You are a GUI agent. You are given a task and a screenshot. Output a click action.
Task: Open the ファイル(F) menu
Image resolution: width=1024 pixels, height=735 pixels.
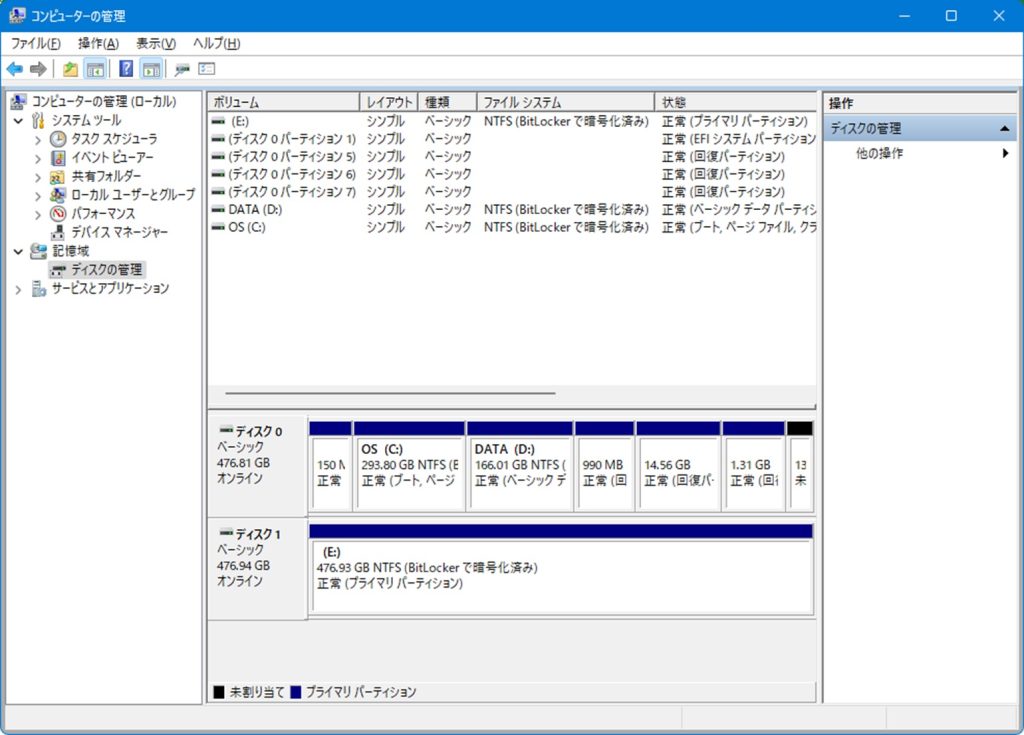(36, 44)
